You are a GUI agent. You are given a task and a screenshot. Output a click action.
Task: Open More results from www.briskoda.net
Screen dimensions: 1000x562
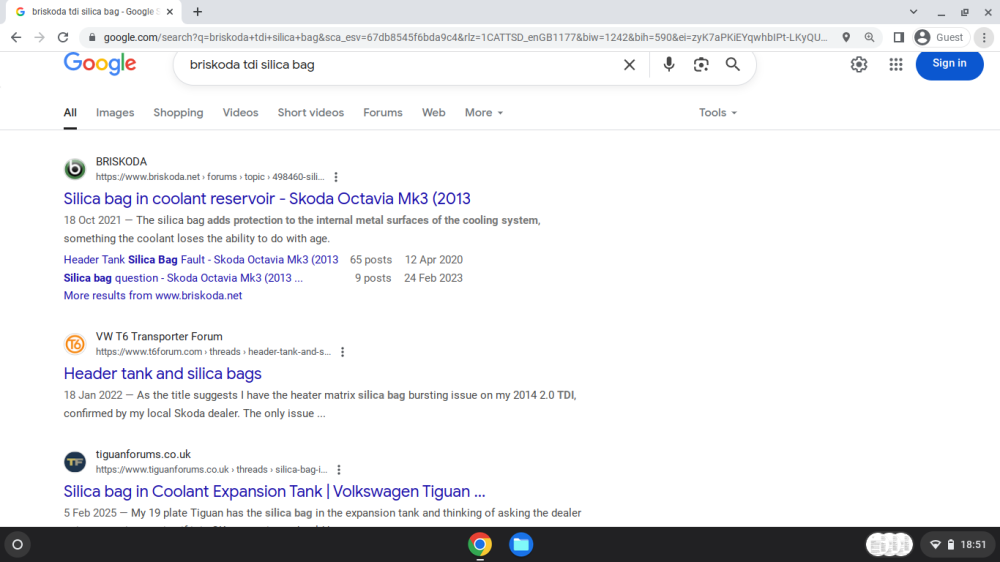tap(152, 295)
